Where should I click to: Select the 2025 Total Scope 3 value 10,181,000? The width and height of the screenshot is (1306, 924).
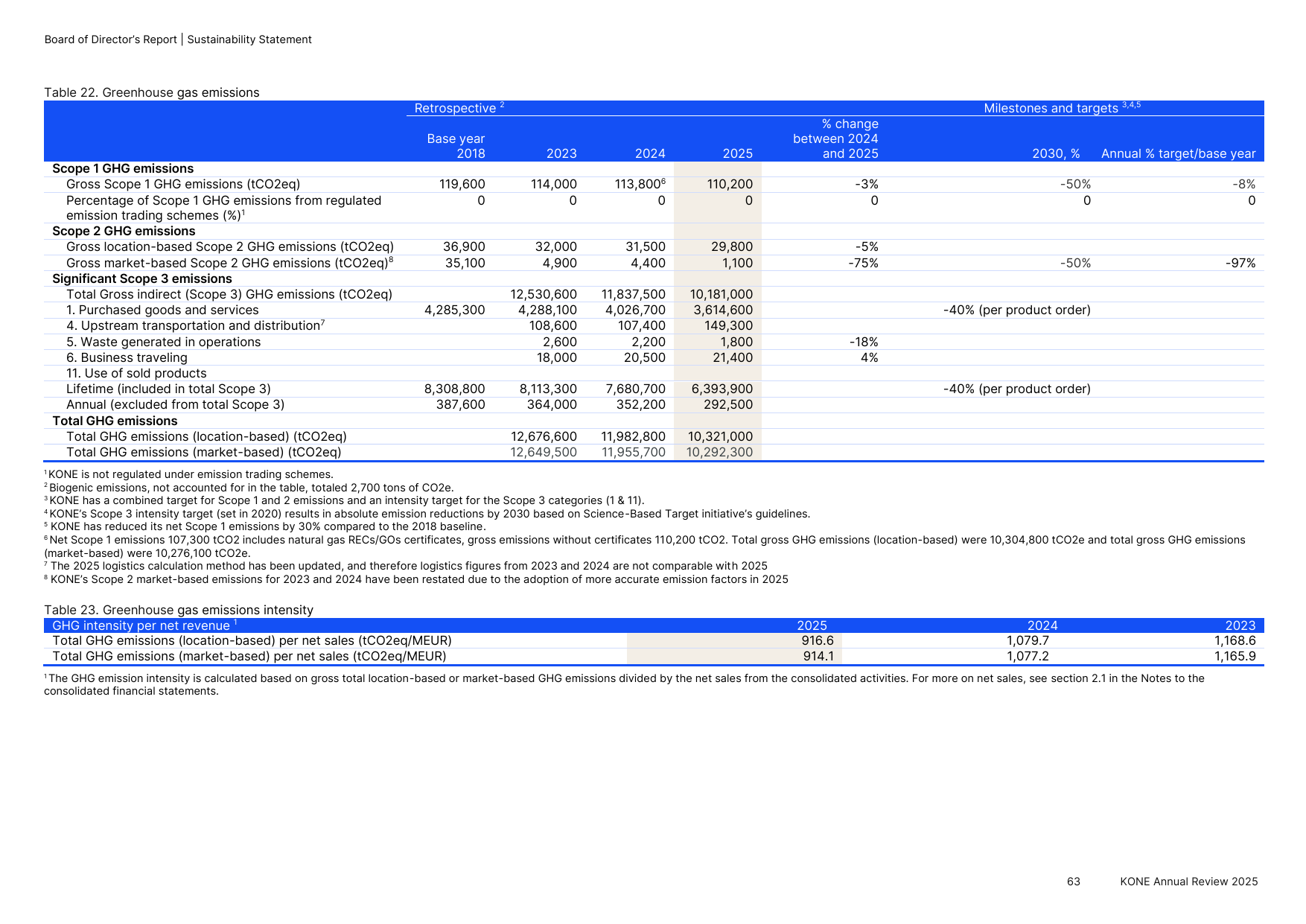(x=722, y=295)
